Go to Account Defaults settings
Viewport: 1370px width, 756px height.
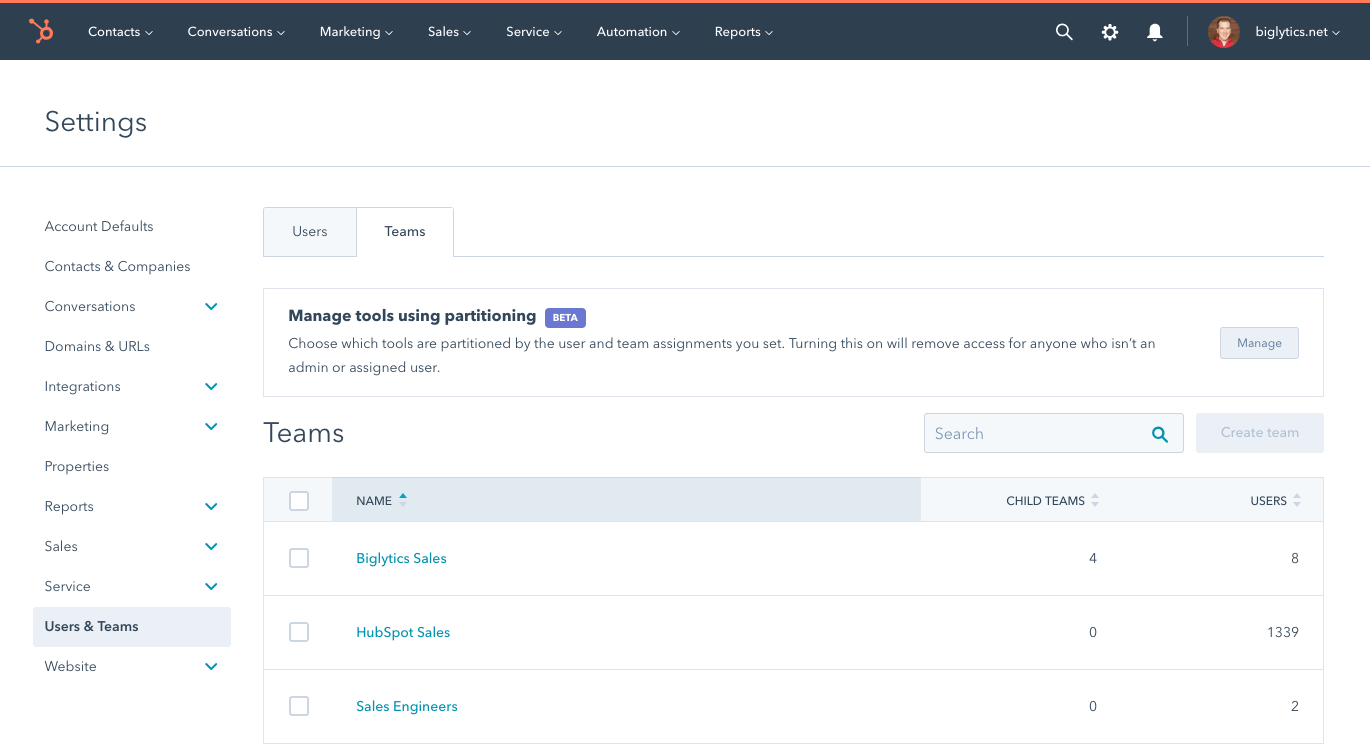99,226
